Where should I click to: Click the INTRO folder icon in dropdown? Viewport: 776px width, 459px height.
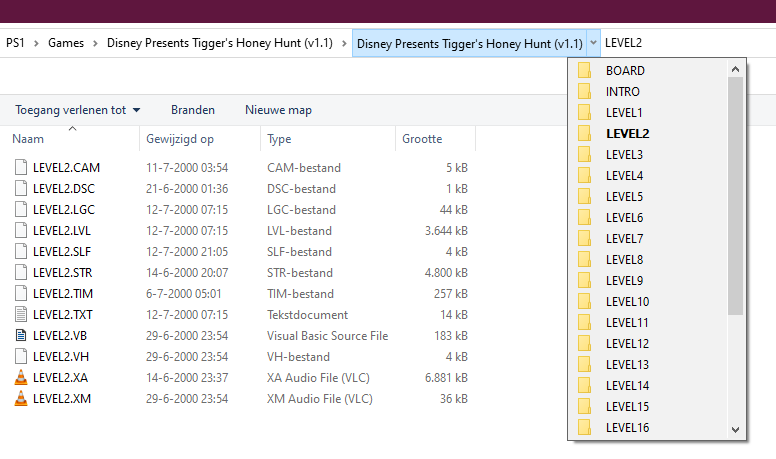584,91
